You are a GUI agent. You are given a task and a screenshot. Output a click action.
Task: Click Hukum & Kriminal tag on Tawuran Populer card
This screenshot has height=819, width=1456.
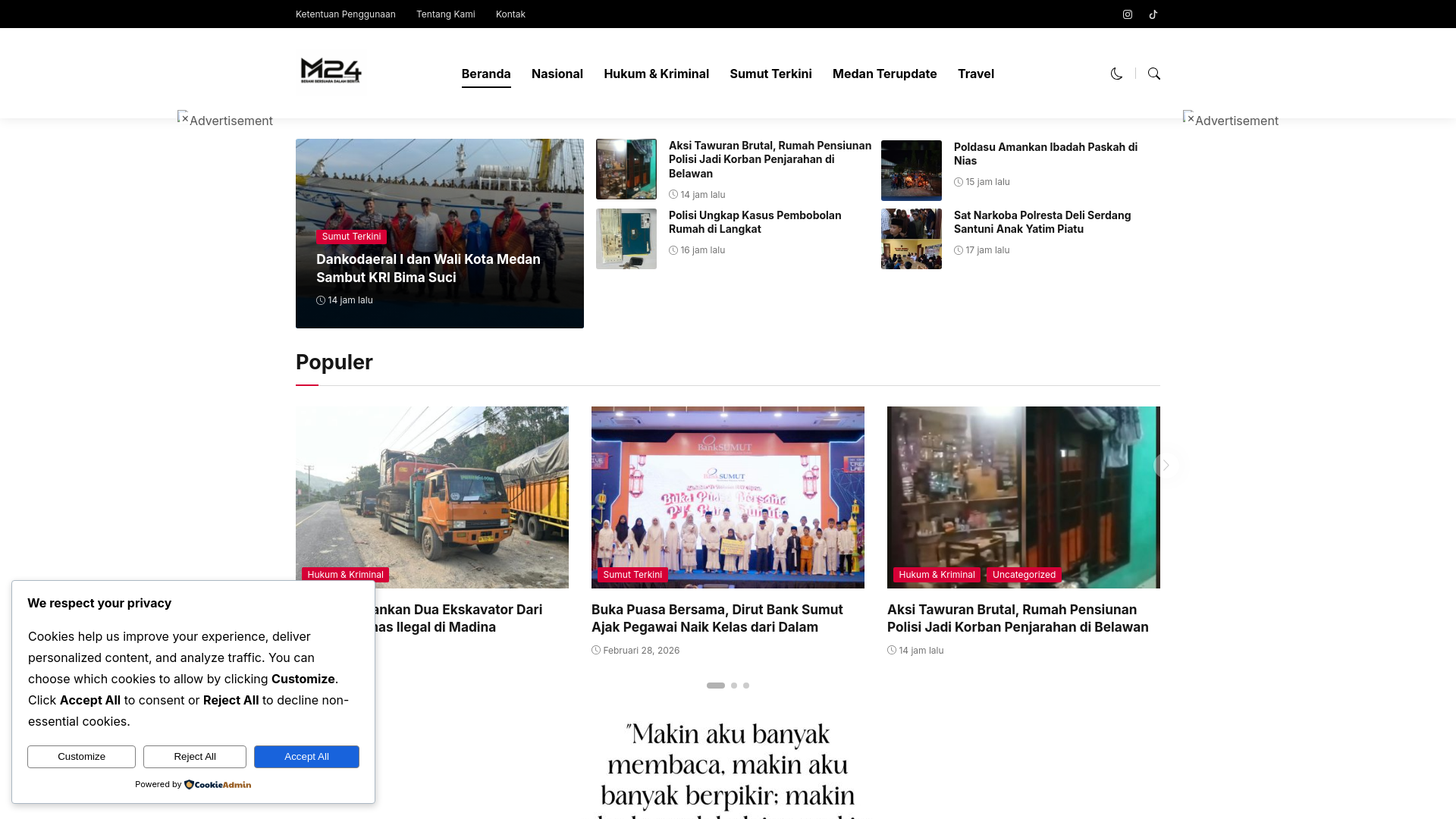point(937,575)
